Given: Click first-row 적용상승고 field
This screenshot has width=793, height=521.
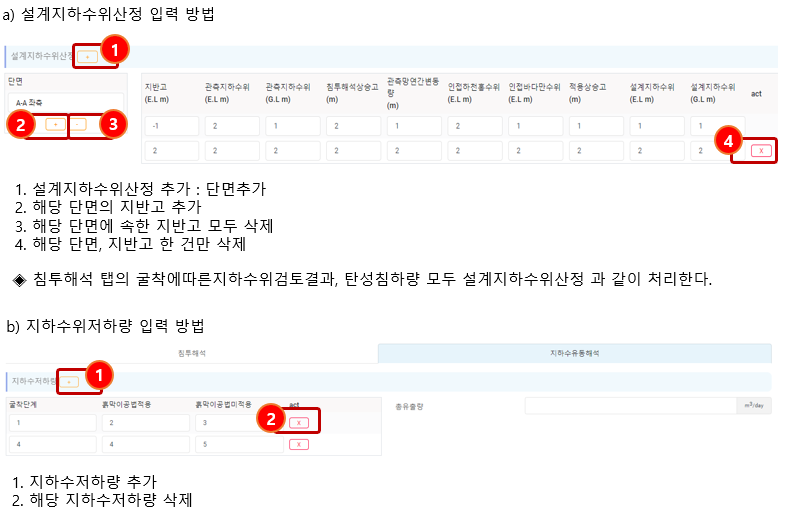Looking at the screenshot, I should [596, 126].
